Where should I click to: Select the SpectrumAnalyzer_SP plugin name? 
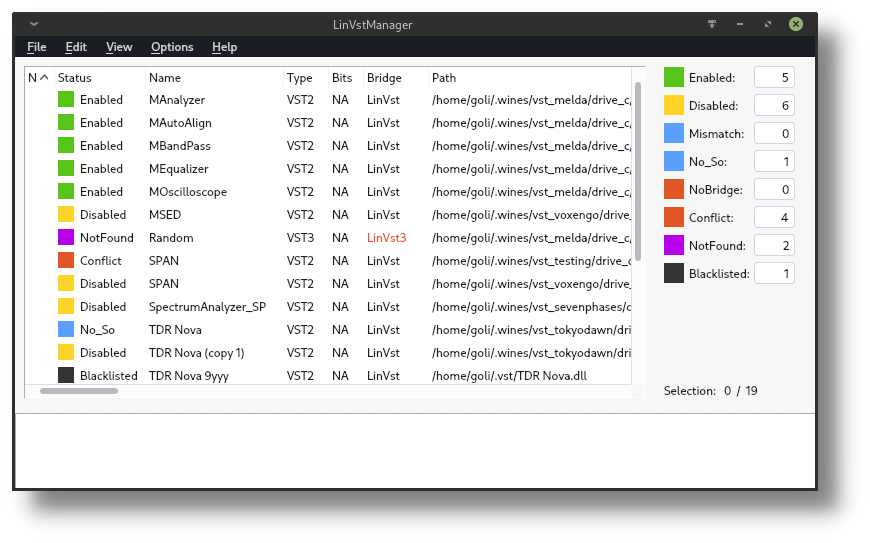(208, 307)
